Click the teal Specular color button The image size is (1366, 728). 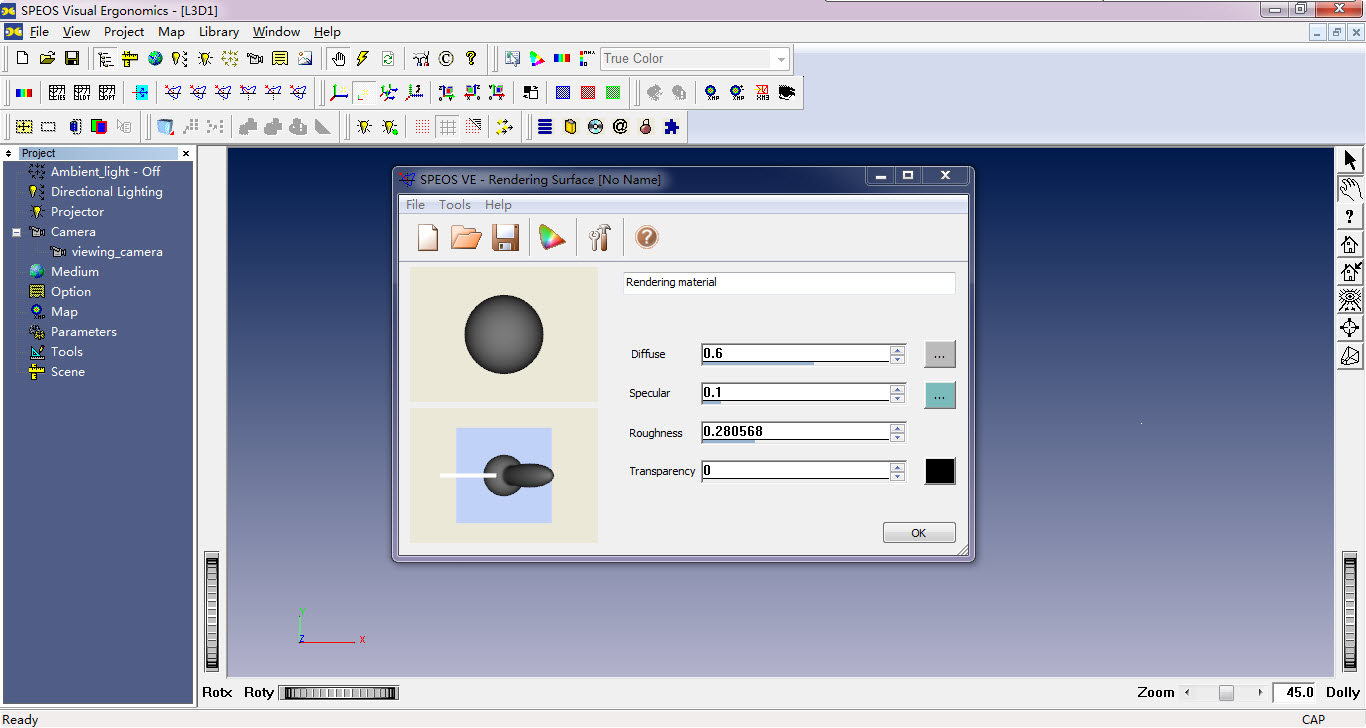click(939, 395)
